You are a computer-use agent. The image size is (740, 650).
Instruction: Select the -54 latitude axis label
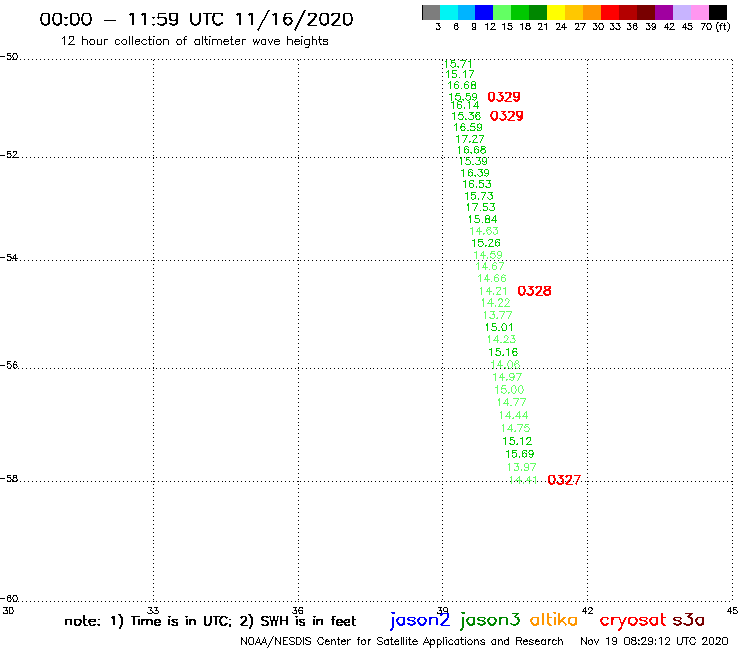click(x=9, y=258)
